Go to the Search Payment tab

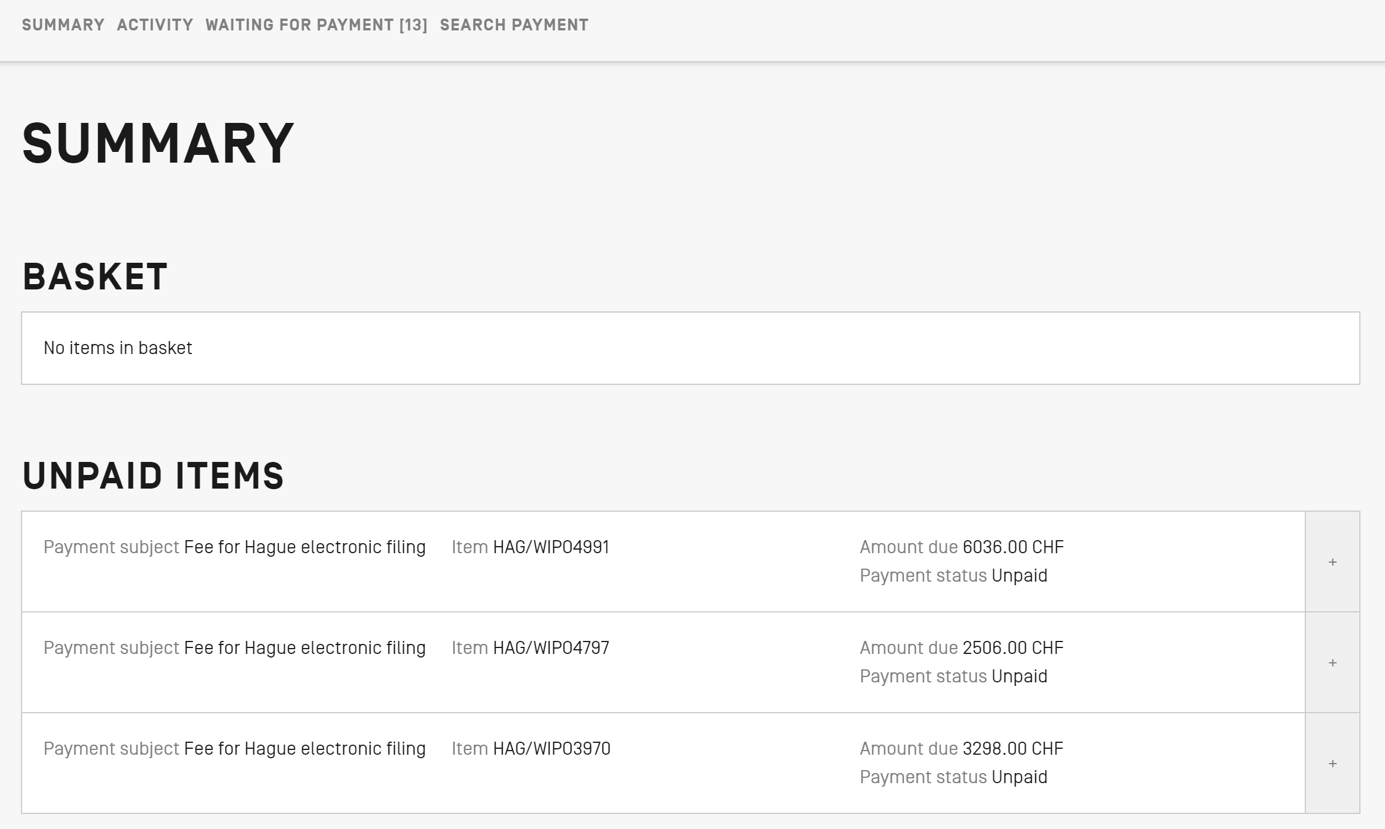point(514,25)
